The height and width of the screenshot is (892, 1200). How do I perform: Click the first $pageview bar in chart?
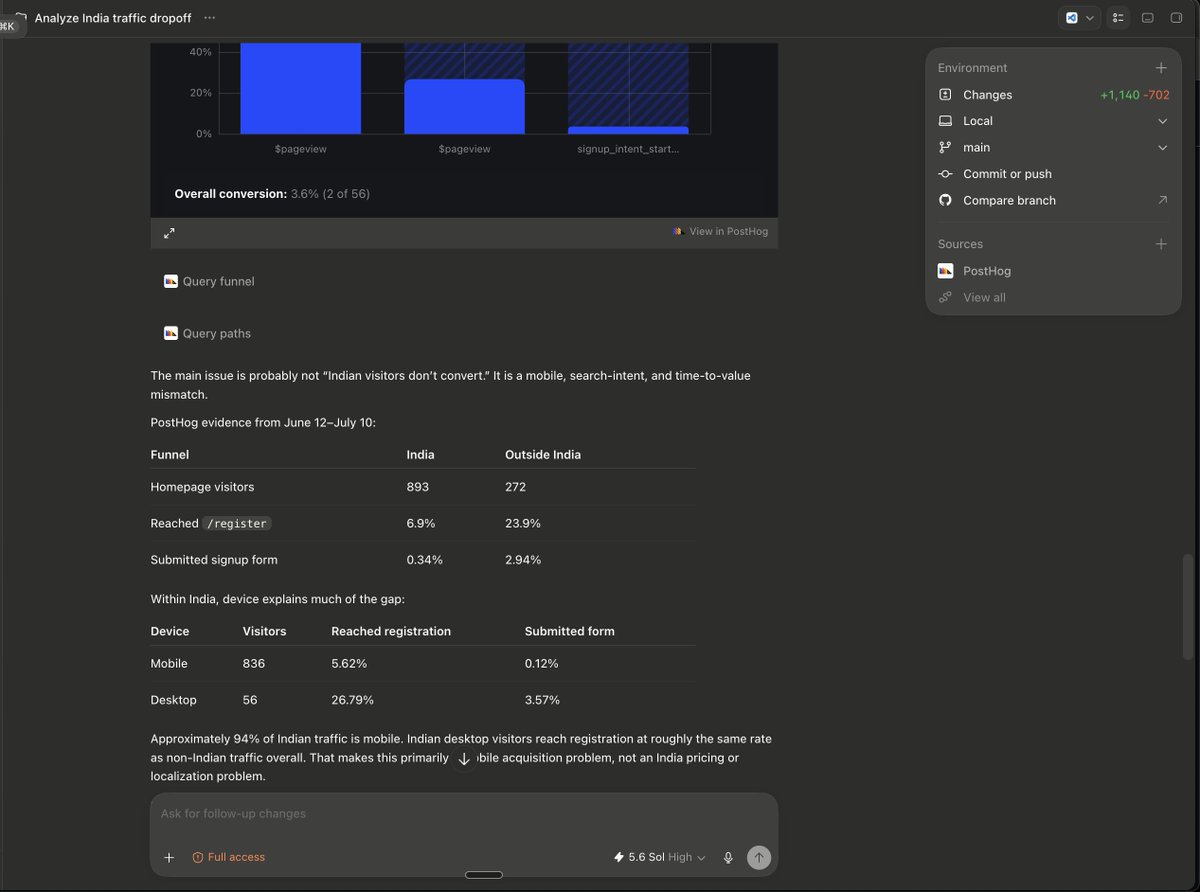click(x=301, y=88)
